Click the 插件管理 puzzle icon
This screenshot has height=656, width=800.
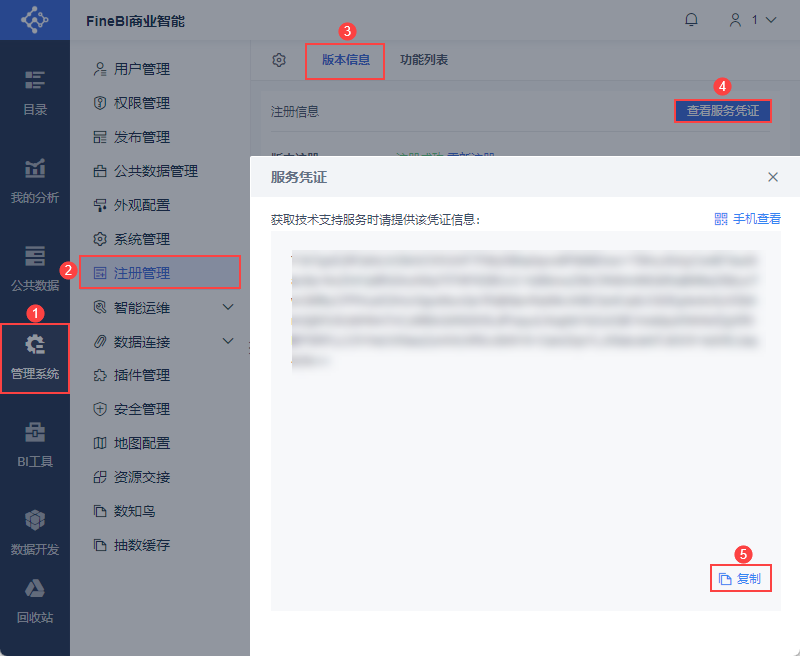click(100, 375)
